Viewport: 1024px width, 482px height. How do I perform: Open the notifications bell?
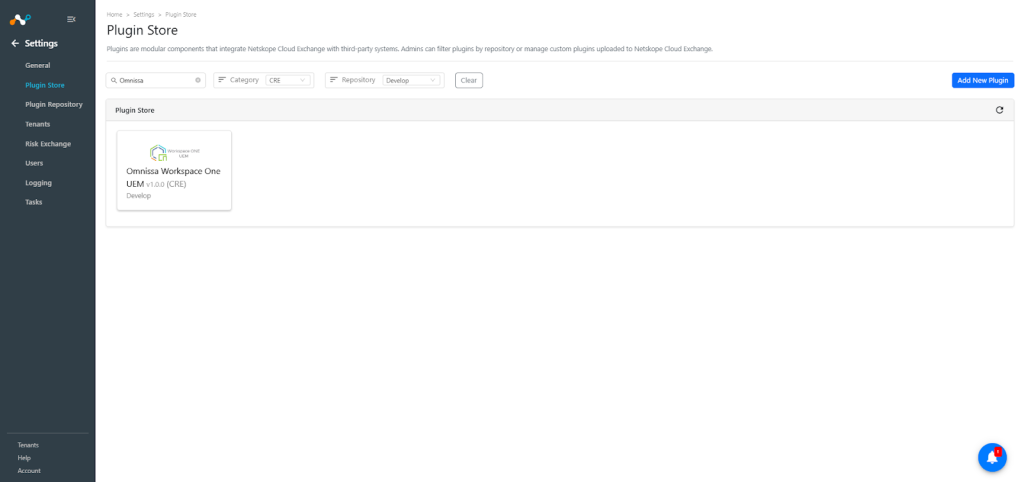992,457
